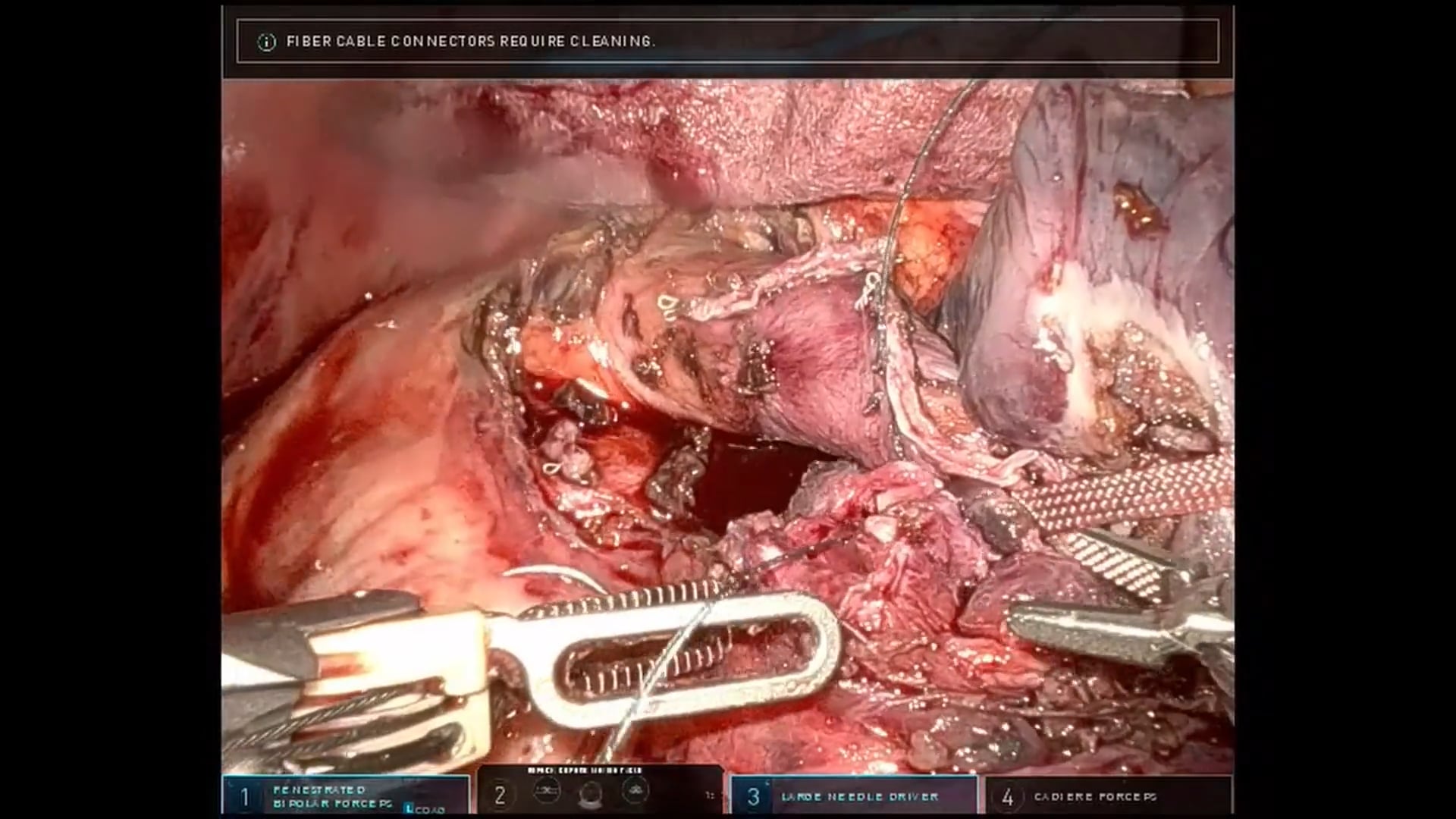Select arm number 3 badge
1456x819 pixels.
tap(753, 797)
